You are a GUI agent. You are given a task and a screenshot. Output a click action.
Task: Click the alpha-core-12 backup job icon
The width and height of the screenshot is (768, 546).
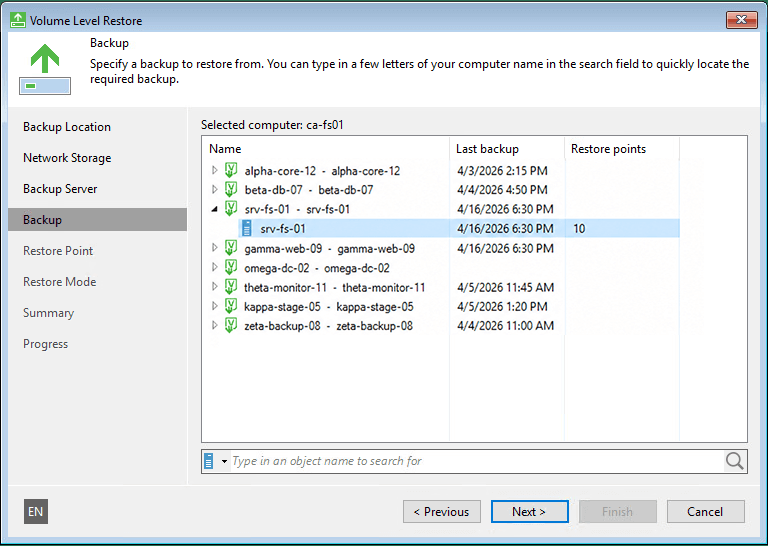coord(231,170)
